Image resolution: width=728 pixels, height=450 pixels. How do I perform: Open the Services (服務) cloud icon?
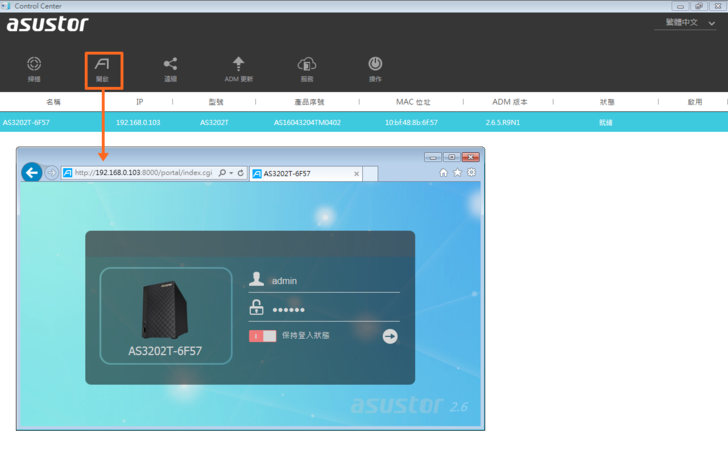[307, 68]
